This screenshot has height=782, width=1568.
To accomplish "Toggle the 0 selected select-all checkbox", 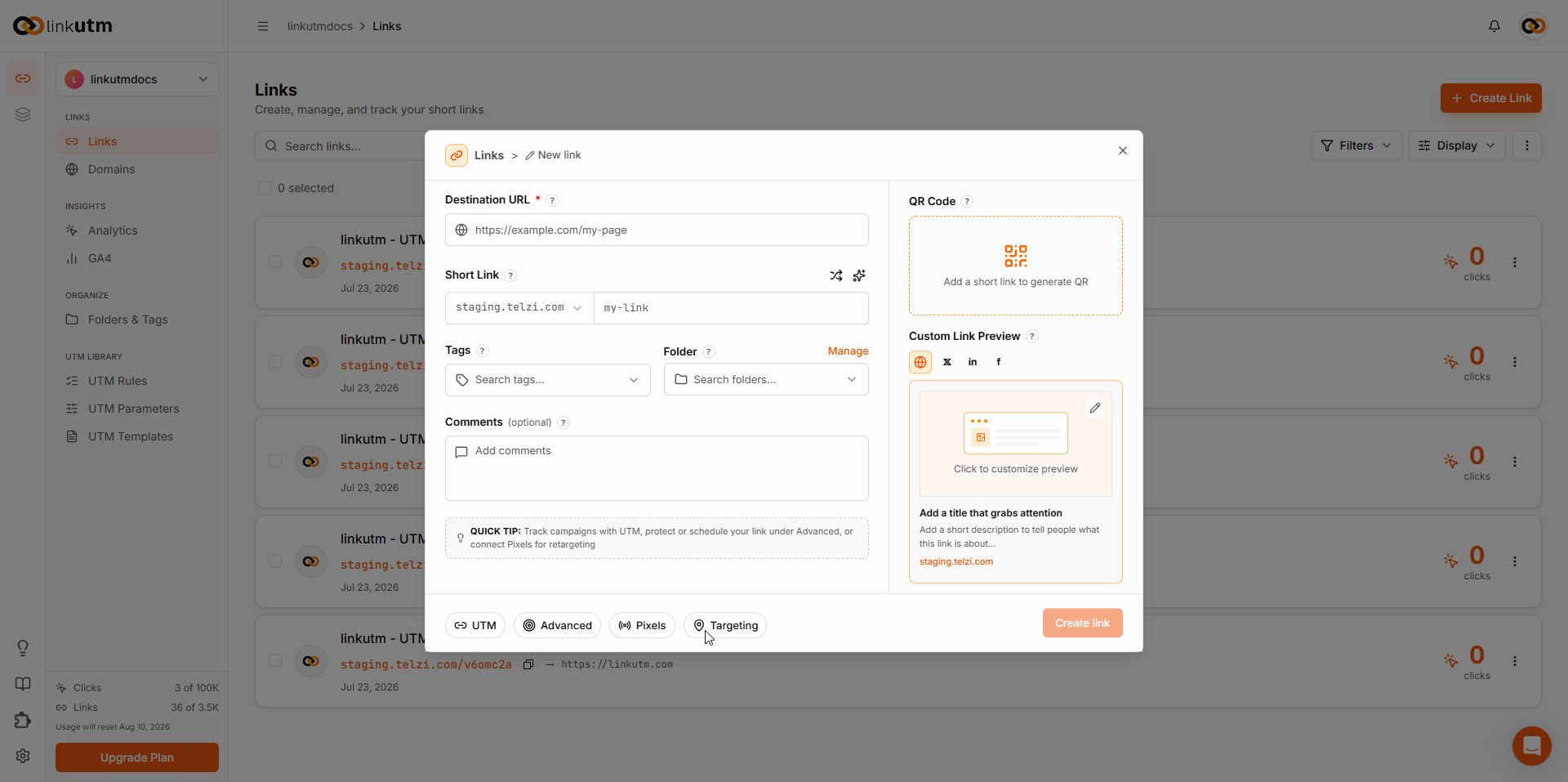I will (265, 188).
